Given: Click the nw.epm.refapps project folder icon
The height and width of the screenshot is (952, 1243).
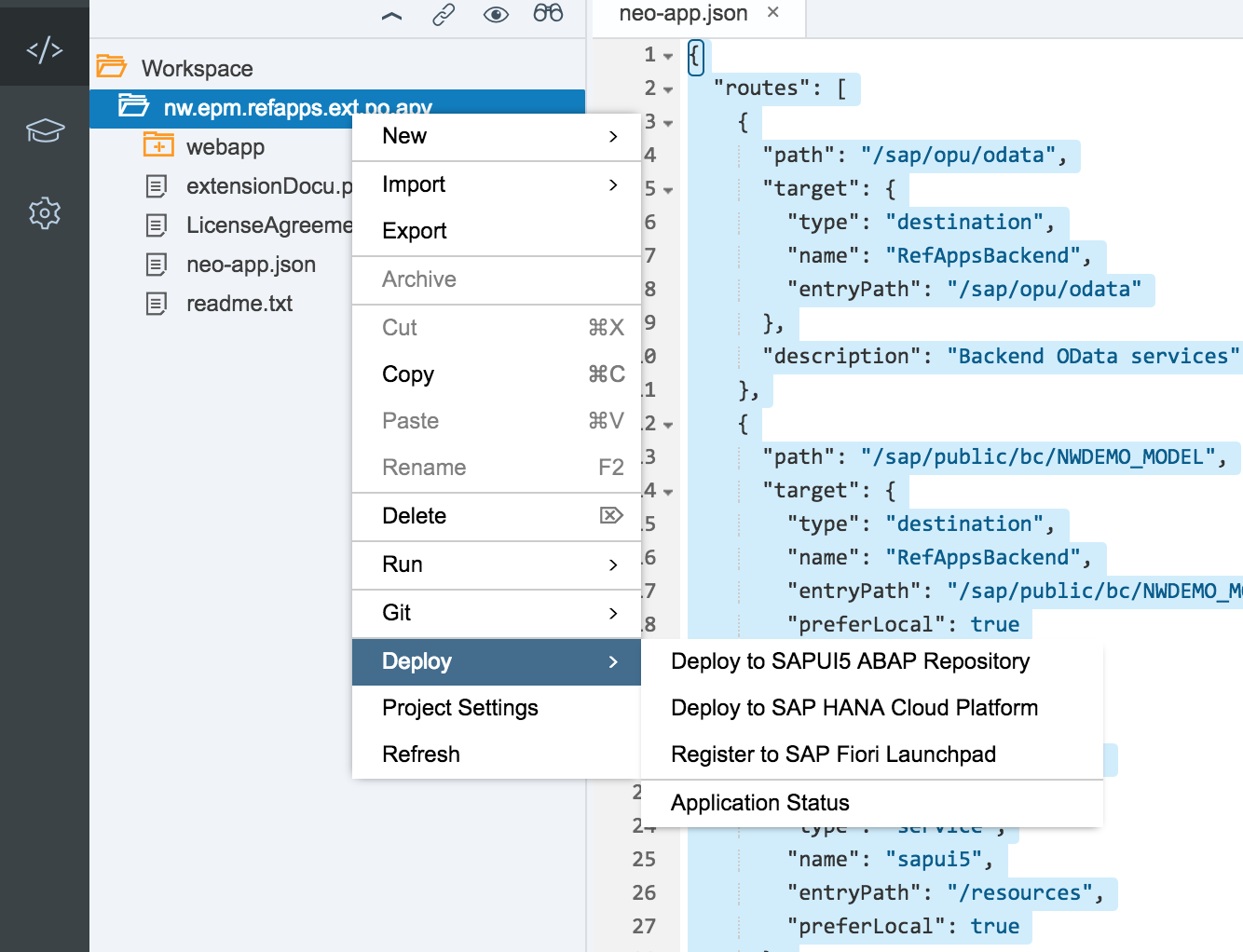Looking at the screenshot, I should 134,106.
